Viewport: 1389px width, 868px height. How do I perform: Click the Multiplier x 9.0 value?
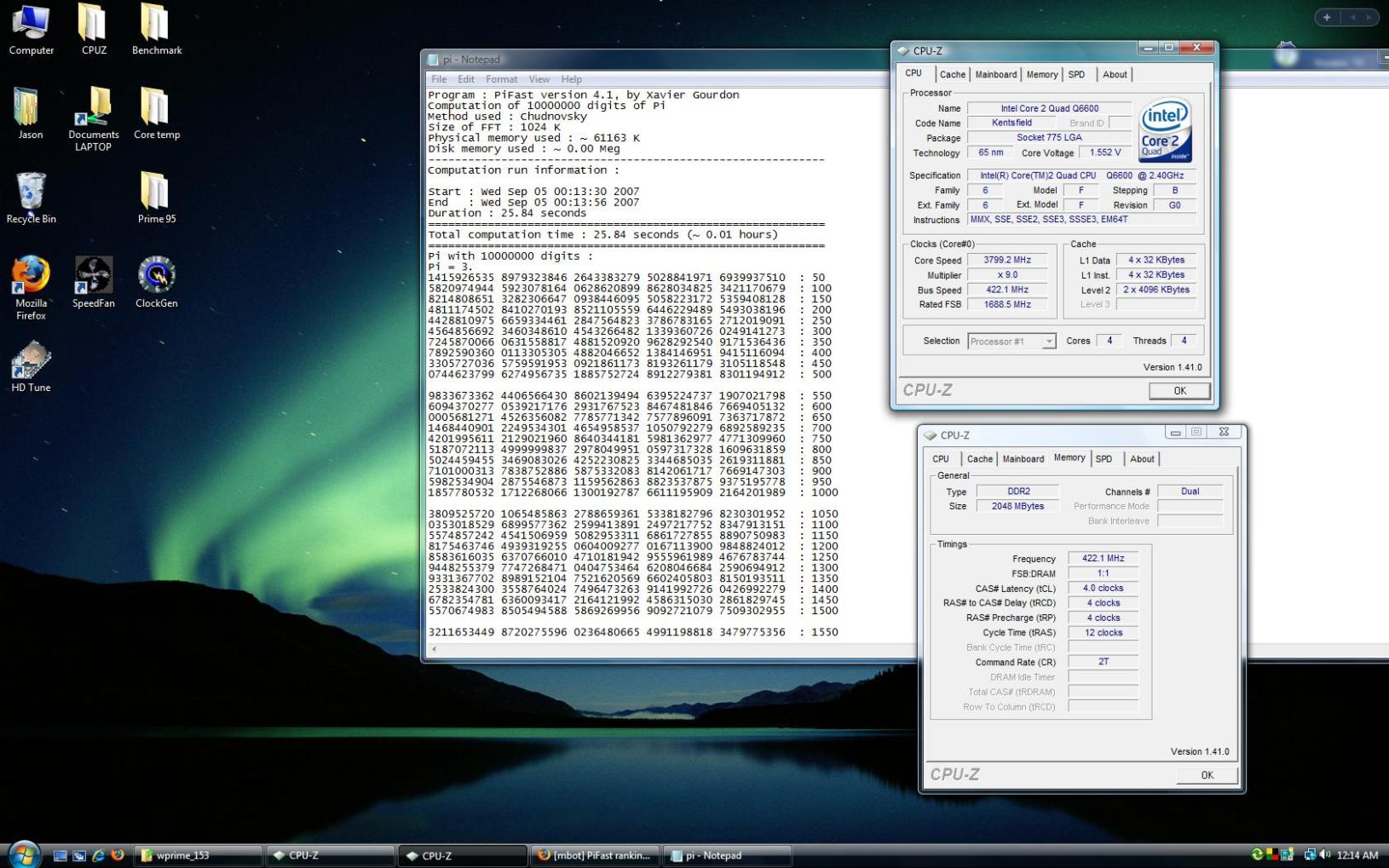coord(1007,275)
